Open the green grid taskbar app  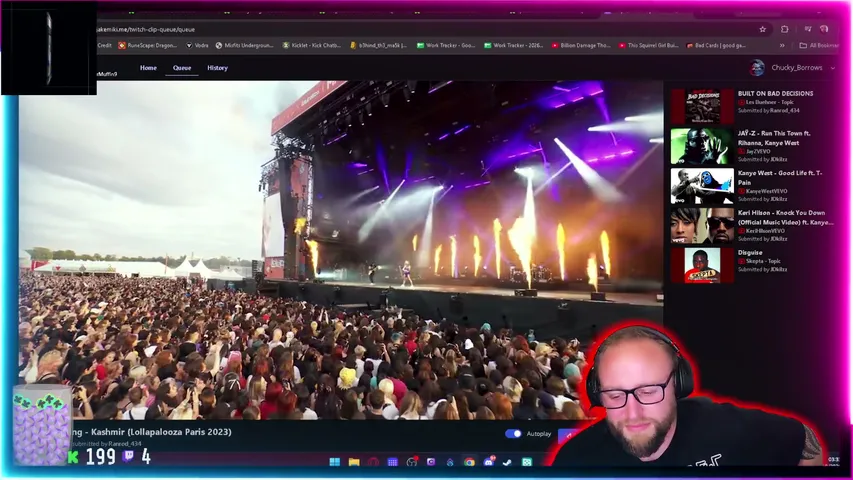[527, 462]
